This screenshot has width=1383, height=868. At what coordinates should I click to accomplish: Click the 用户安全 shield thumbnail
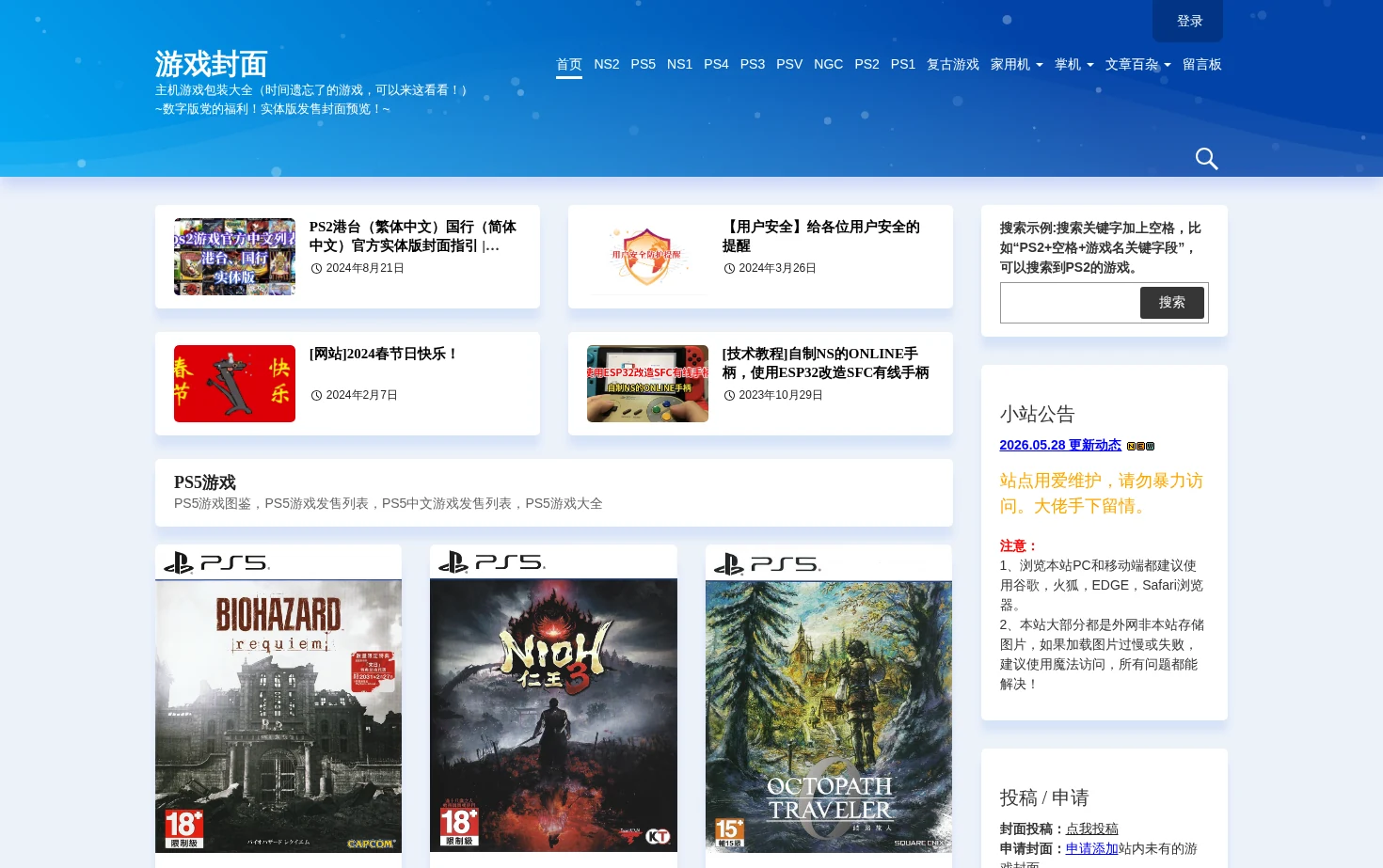pyautogui.click(x=647, y=257)
